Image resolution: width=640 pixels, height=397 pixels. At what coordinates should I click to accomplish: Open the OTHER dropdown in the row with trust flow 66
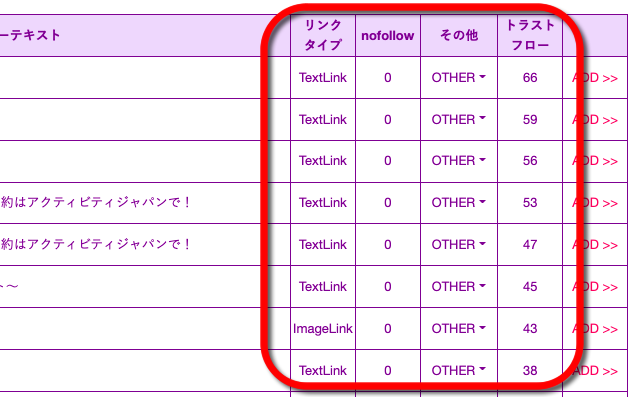pos(459,78)
